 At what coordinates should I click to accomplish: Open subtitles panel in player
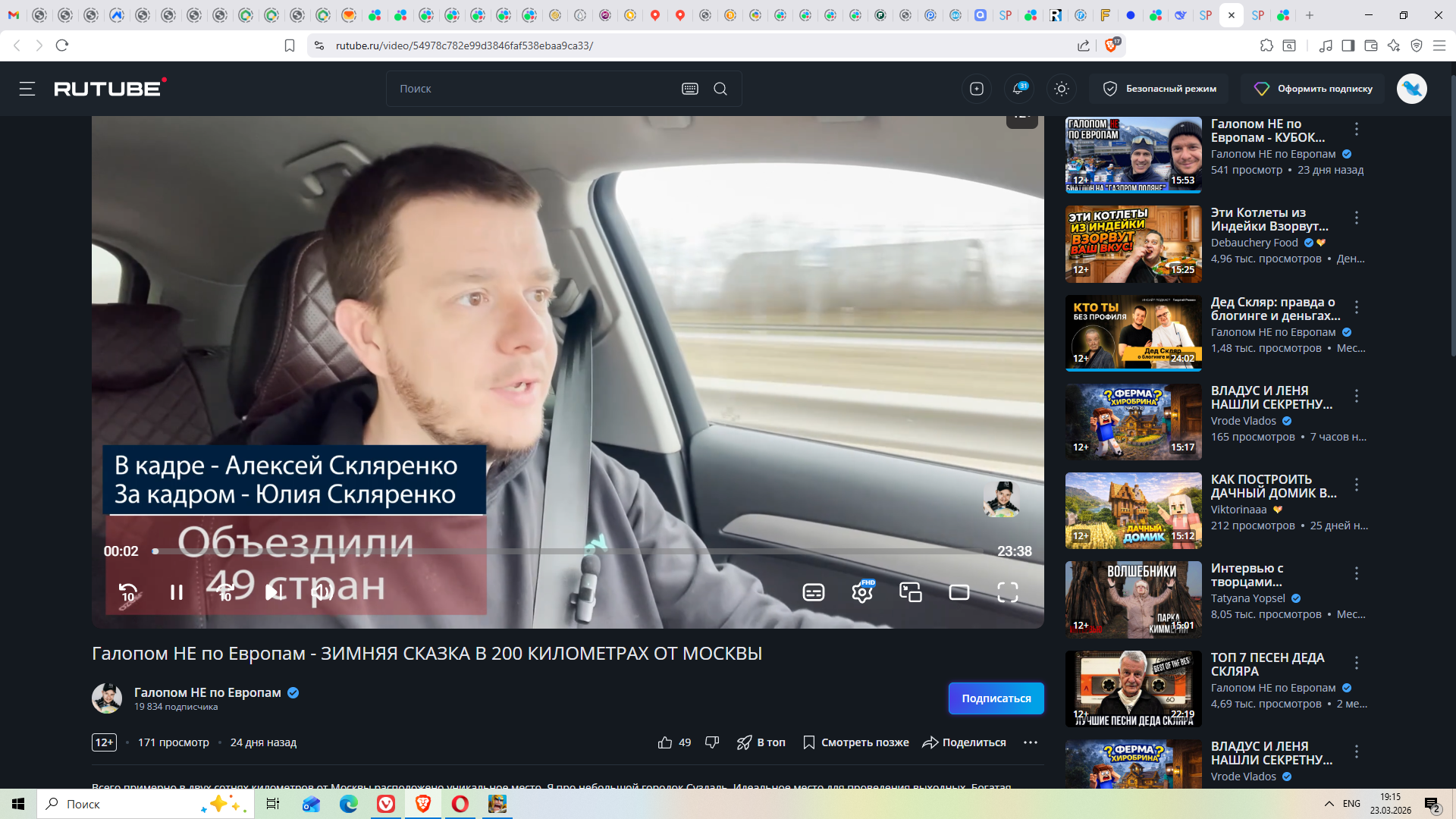[813, 592]
